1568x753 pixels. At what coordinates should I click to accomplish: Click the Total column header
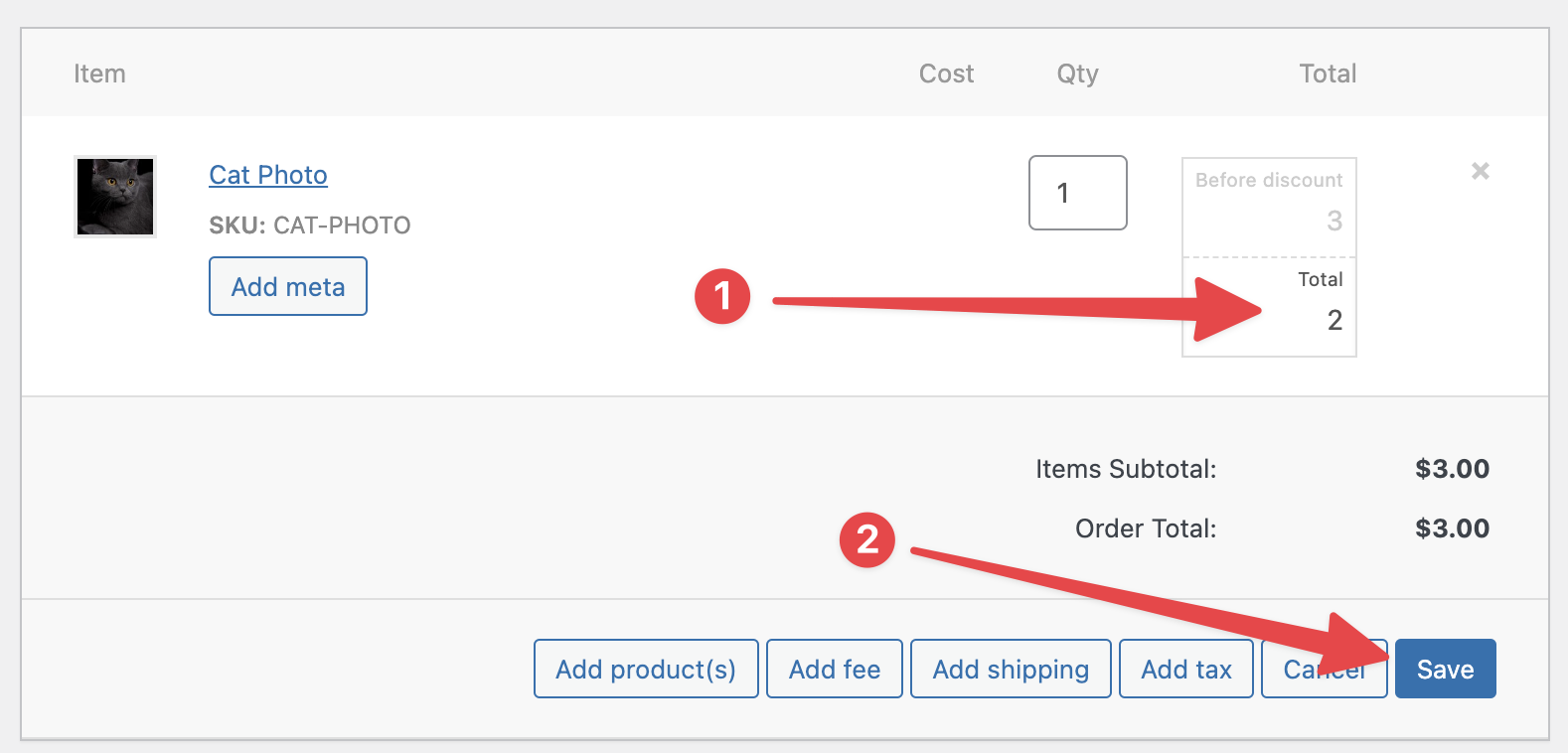1328,74
